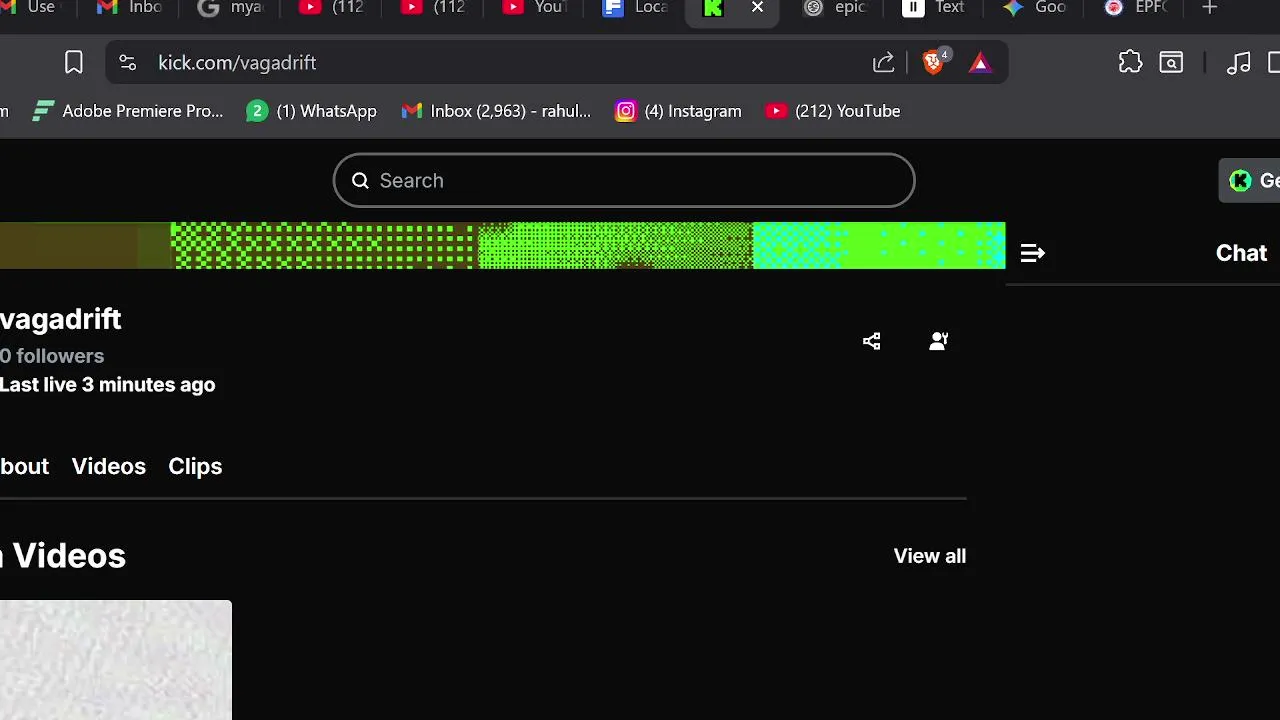Open the Clips tab on channel
1280x720 pixels.
click(x=195, y=466)
